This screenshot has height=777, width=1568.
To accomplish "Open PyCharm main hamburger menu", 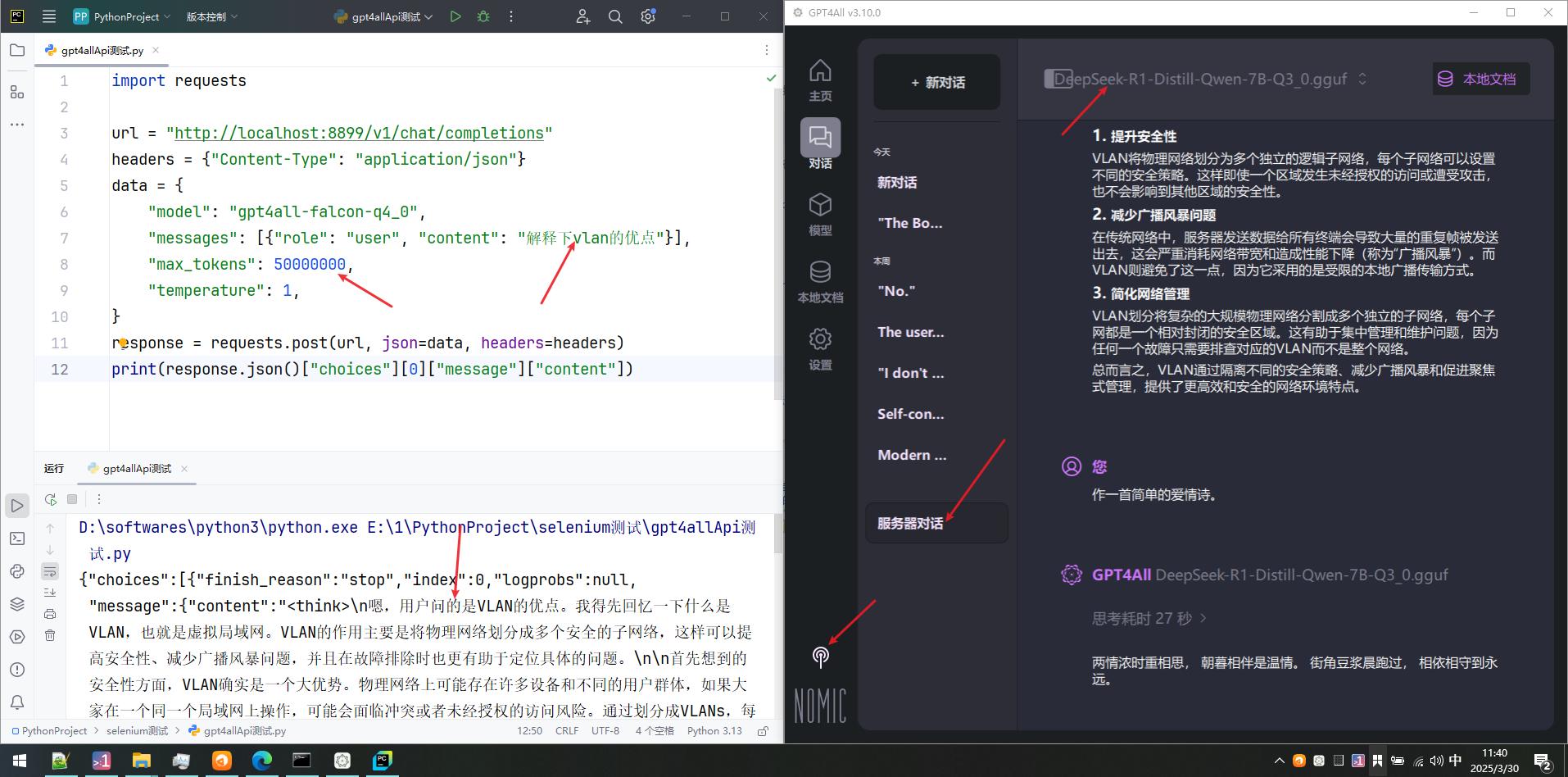I will [x=49, y=16].
